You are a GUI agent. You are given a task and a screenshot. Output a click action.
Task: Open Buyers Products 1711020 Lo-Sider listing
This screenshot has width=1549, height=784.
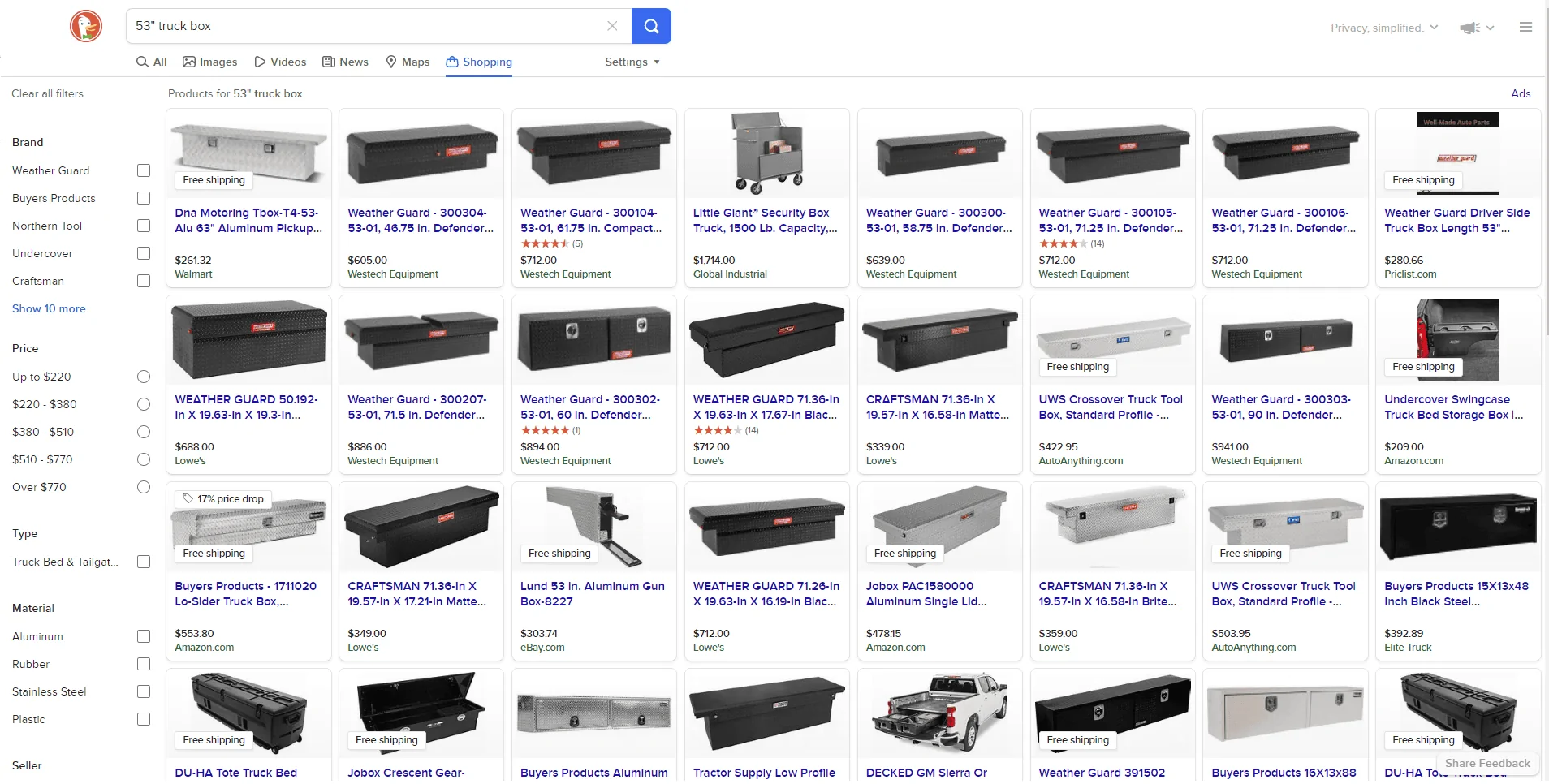tap(246, 594)
